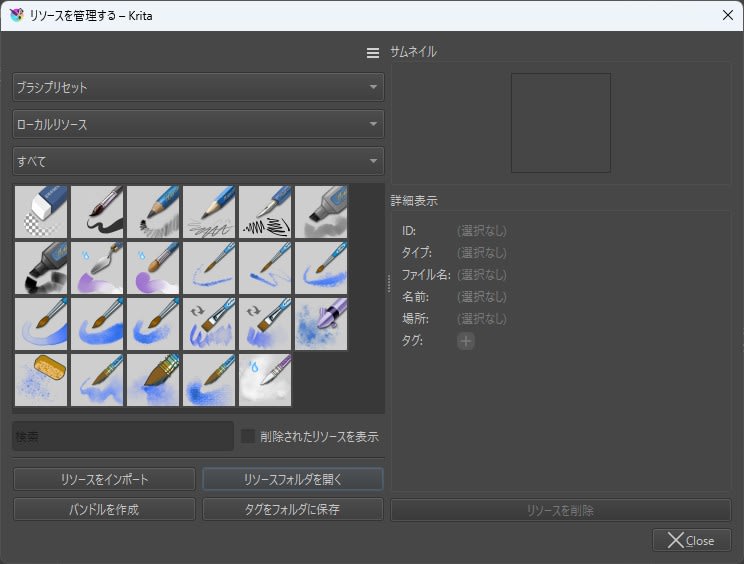The width and height of the screenshot is (744, 564).
Task: Click the Close button at bottom right
Action: (x=691, y=540)
